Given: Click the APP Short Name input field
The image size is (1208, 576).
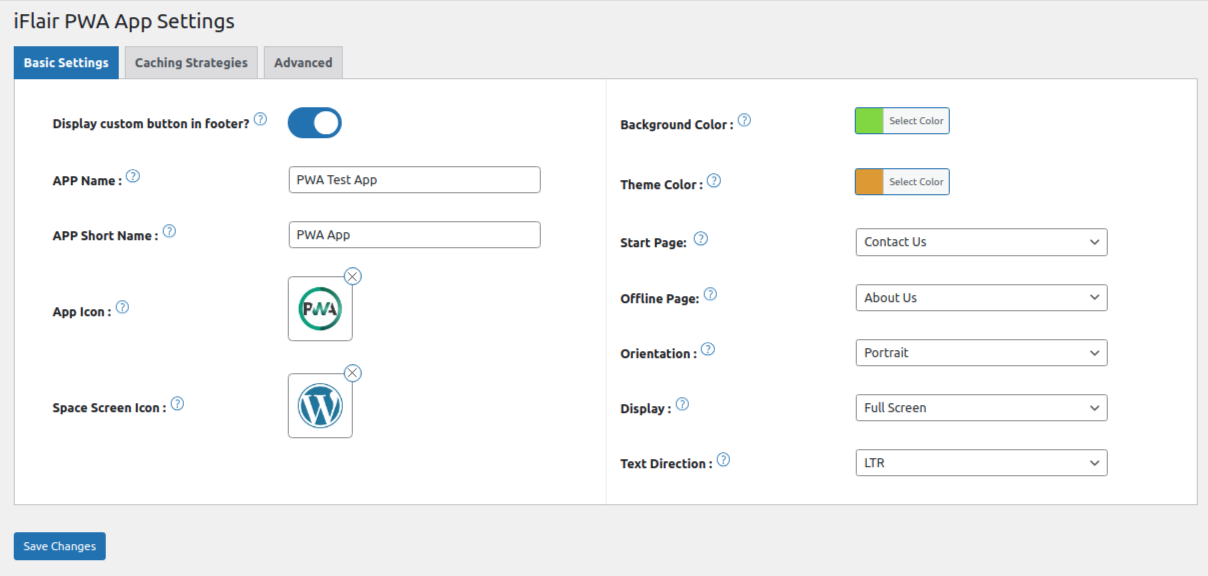Looking at the screenshot, I should tap(413, 234).
